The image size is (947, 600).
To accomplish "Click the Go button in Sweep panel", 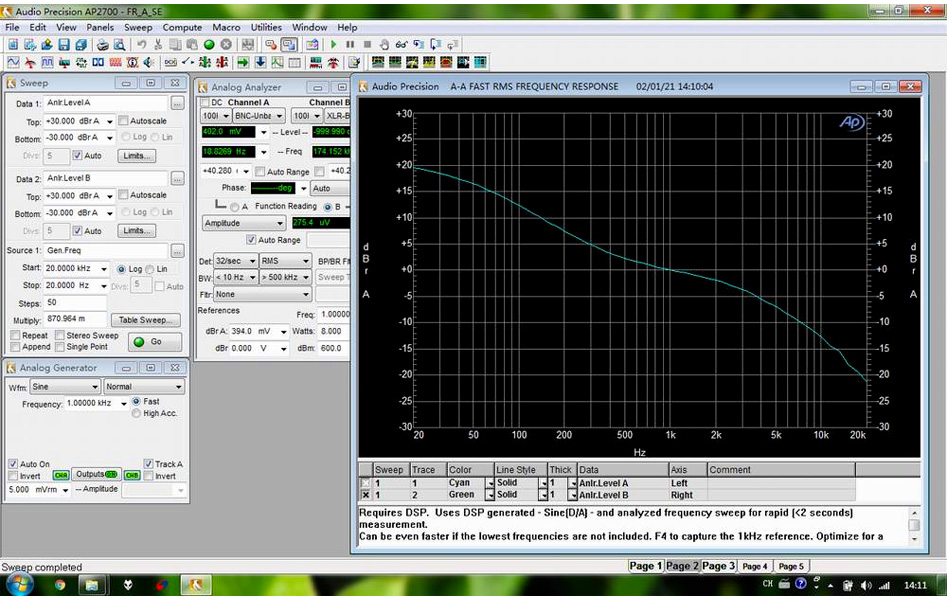I will pyautogui.click(x=155, y=342).
